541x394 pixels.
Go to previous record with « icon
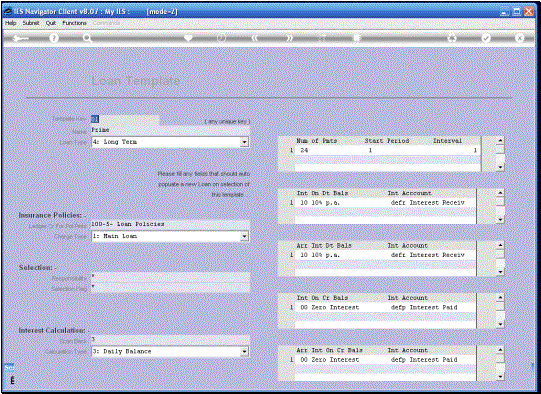click(255, 38)
